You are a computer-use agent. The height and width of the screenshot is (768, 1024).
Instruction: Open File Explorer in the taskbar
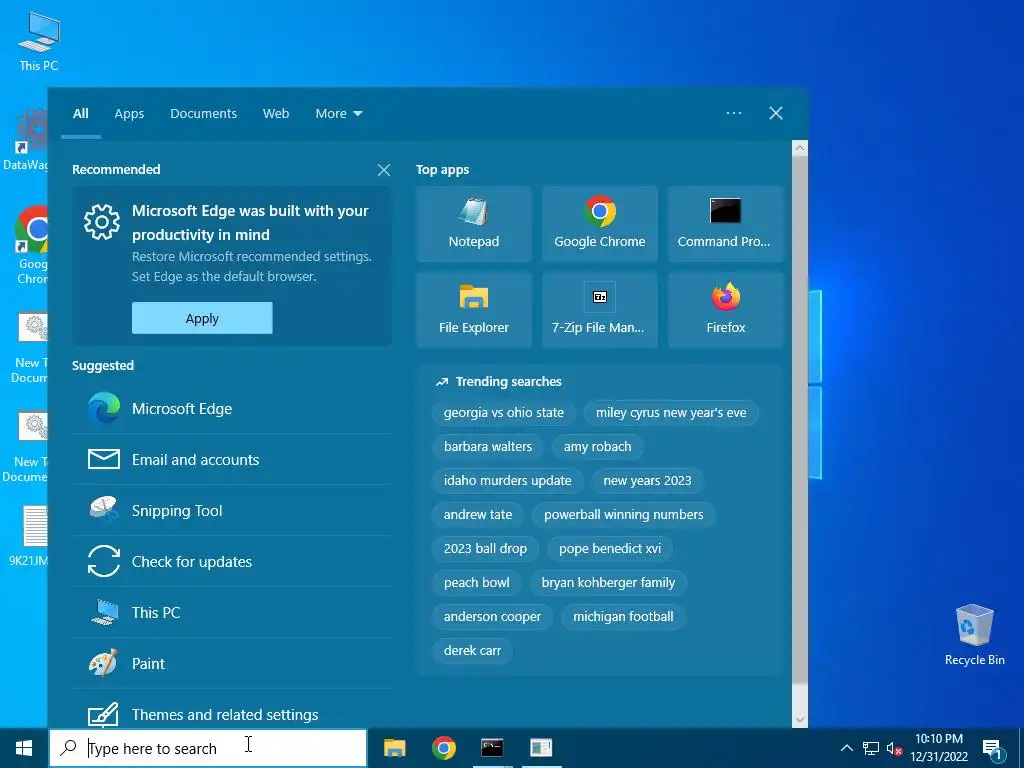coord(394,748)
